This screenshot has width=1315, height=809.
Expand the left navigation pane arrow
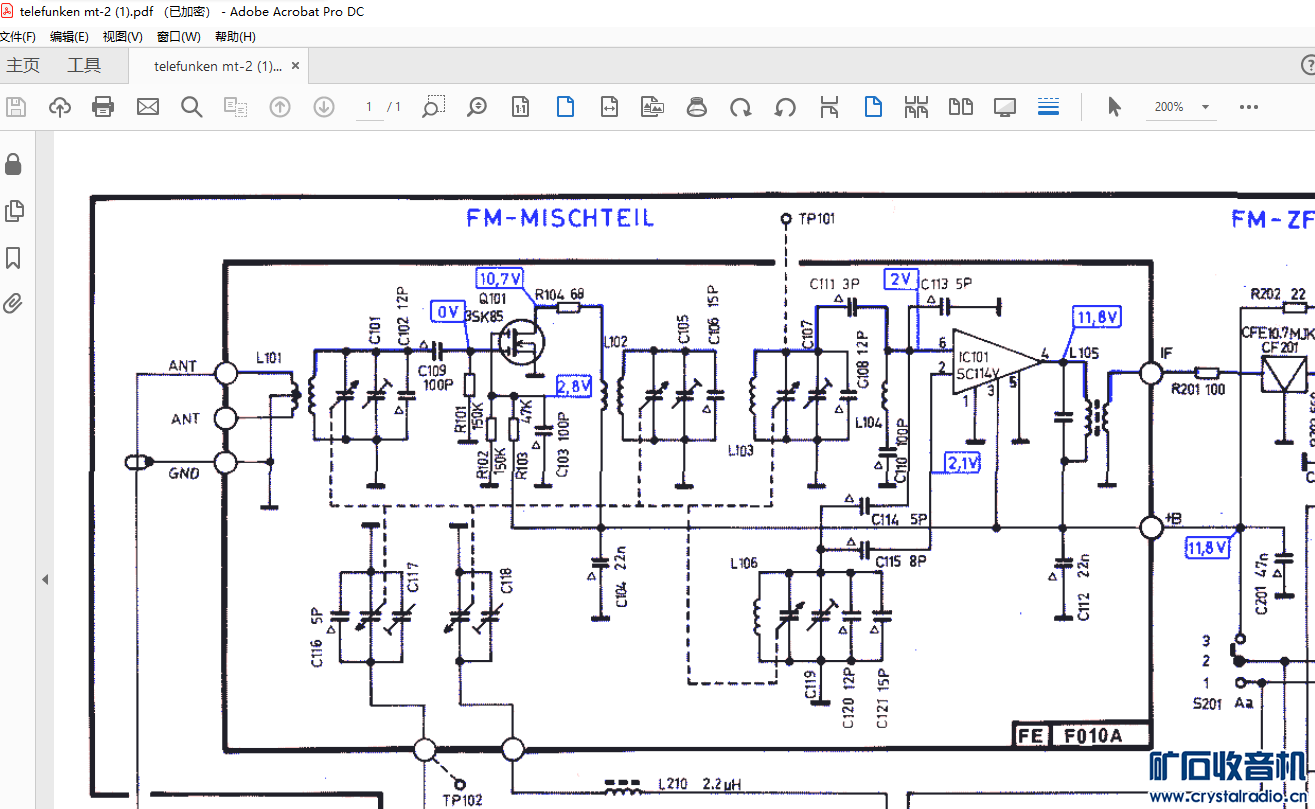44,579
